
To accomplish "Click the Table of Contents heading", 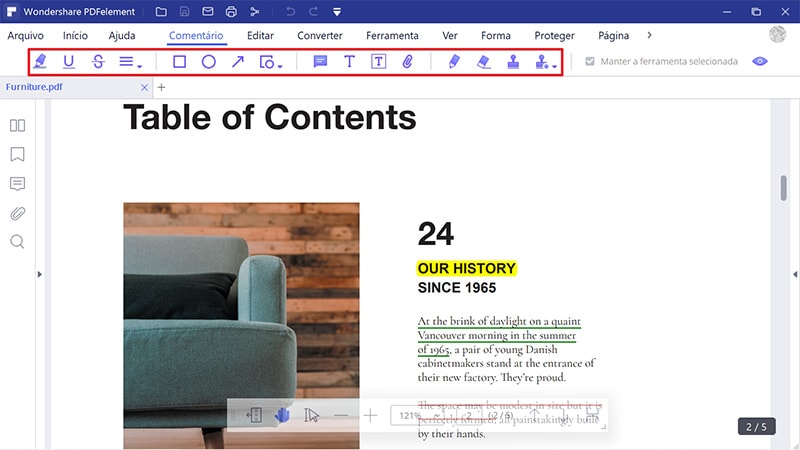I will click(269, 117).
